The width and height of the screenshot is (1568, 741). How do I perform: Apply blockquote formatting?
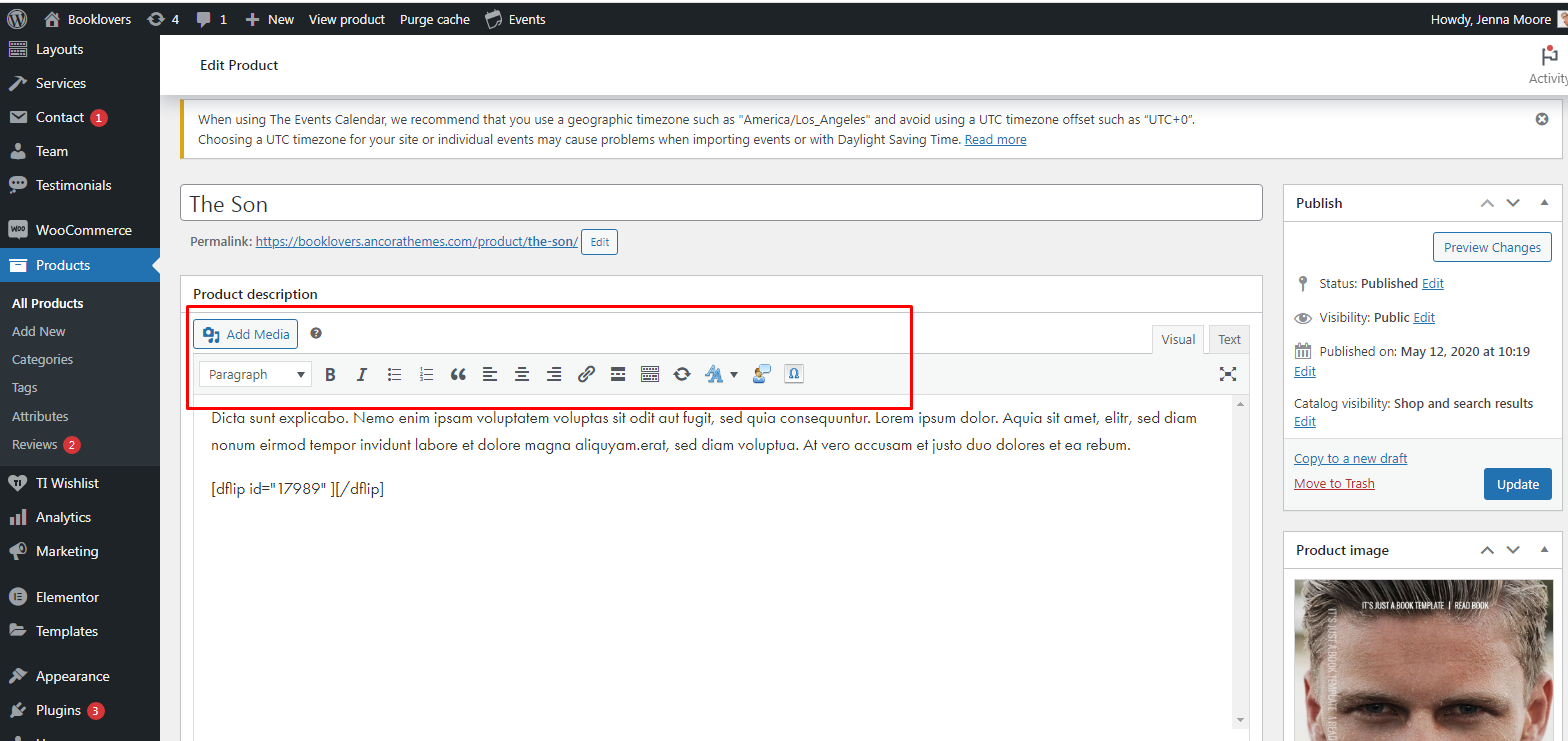pyautogui.click(x=458, y=374)
